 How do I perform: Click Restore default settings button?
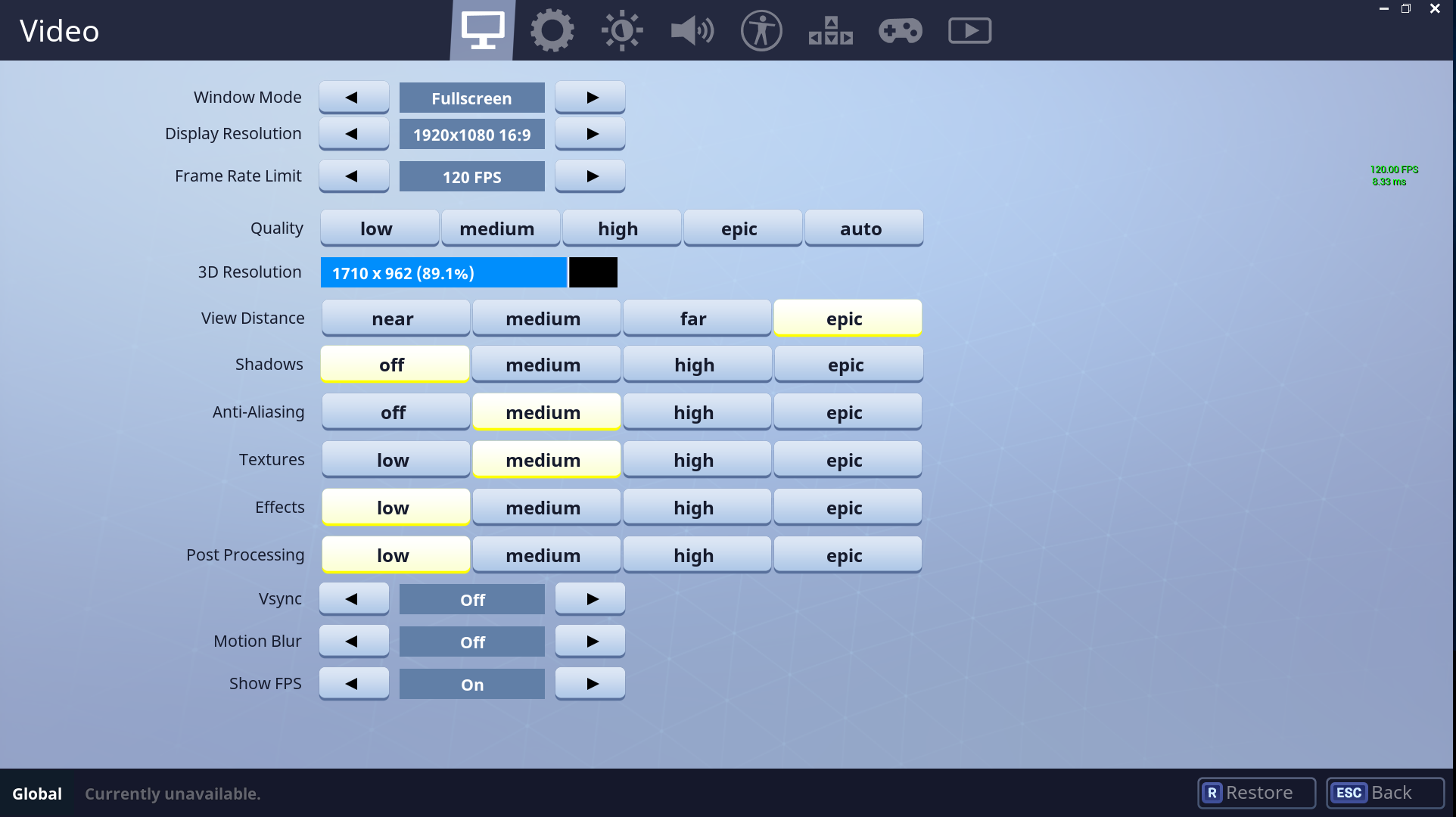pyautogui.click(x=1252, y=792)
